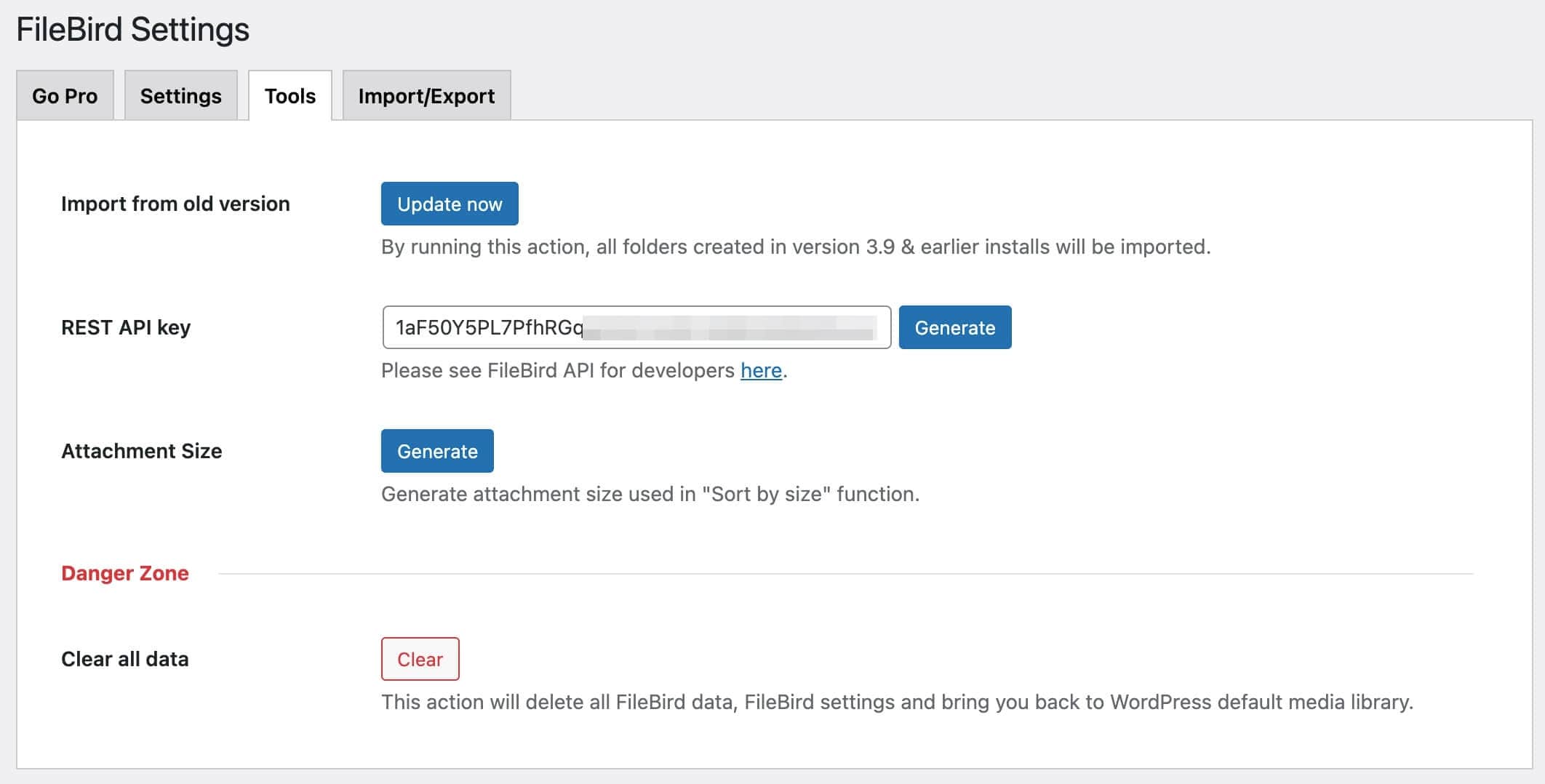Screen dimensions: 1545x784
Task: Click the 'Please see FileBird API' text
Action: (x=558, y=370)
